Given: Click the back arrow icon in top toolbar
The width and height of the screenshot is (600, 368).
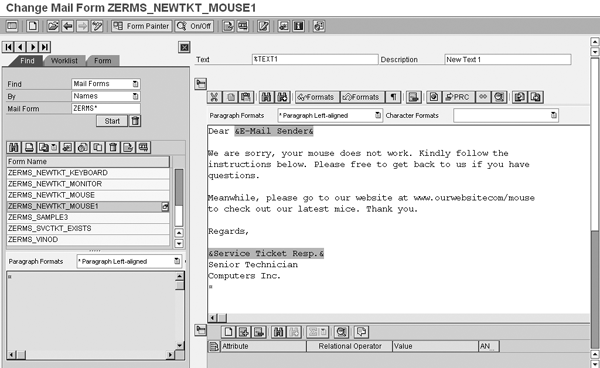Looking at the screenshot, I should pyautogui.click(x=68, y=26).
